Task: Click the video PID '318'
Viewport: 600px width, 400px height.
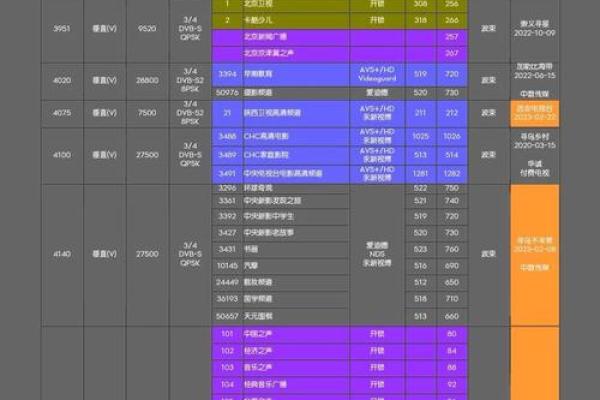Action: [420, 20]
